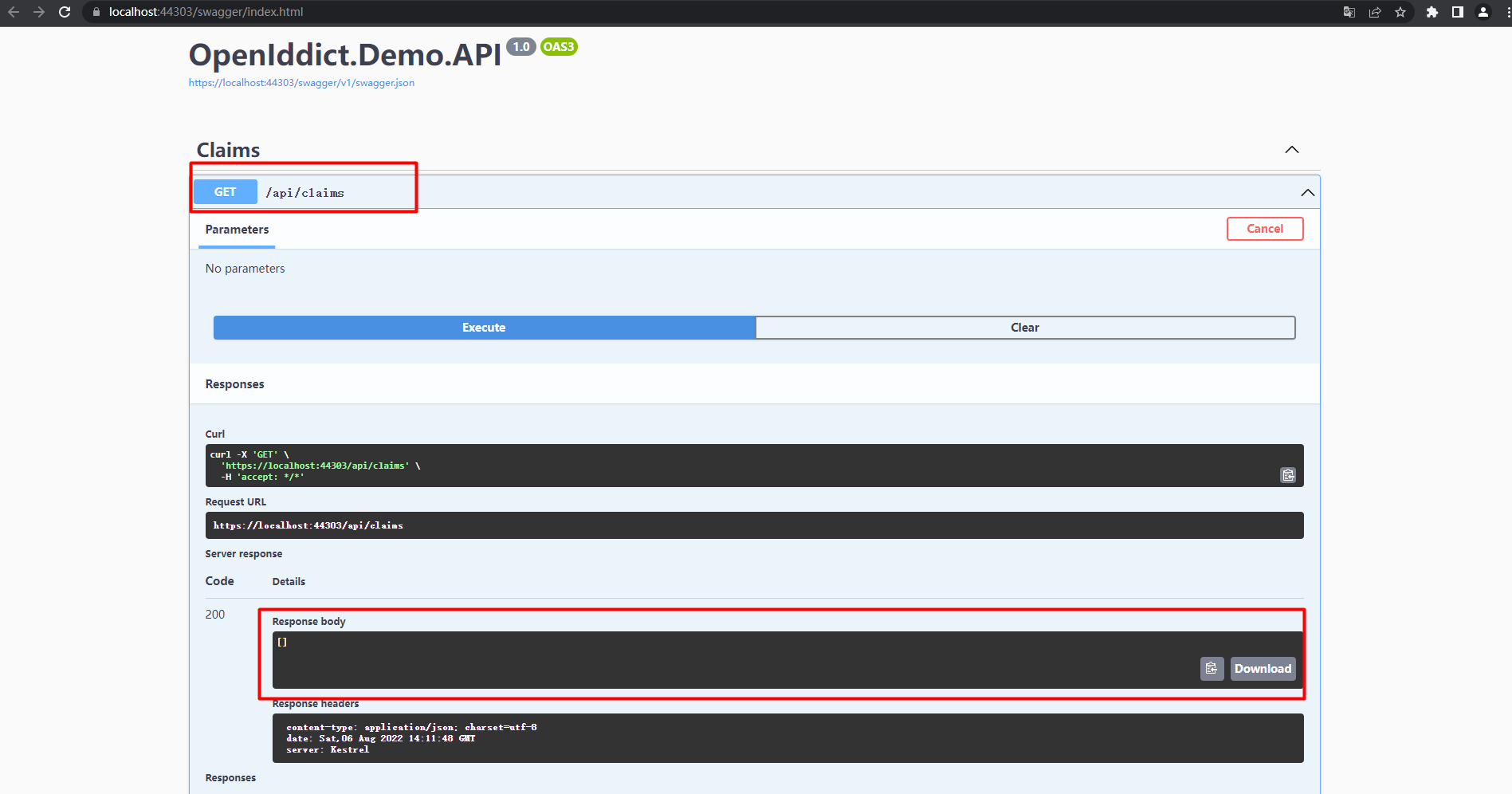
Task: Go forward with the browser forward arrow
Action: [39, 12]
